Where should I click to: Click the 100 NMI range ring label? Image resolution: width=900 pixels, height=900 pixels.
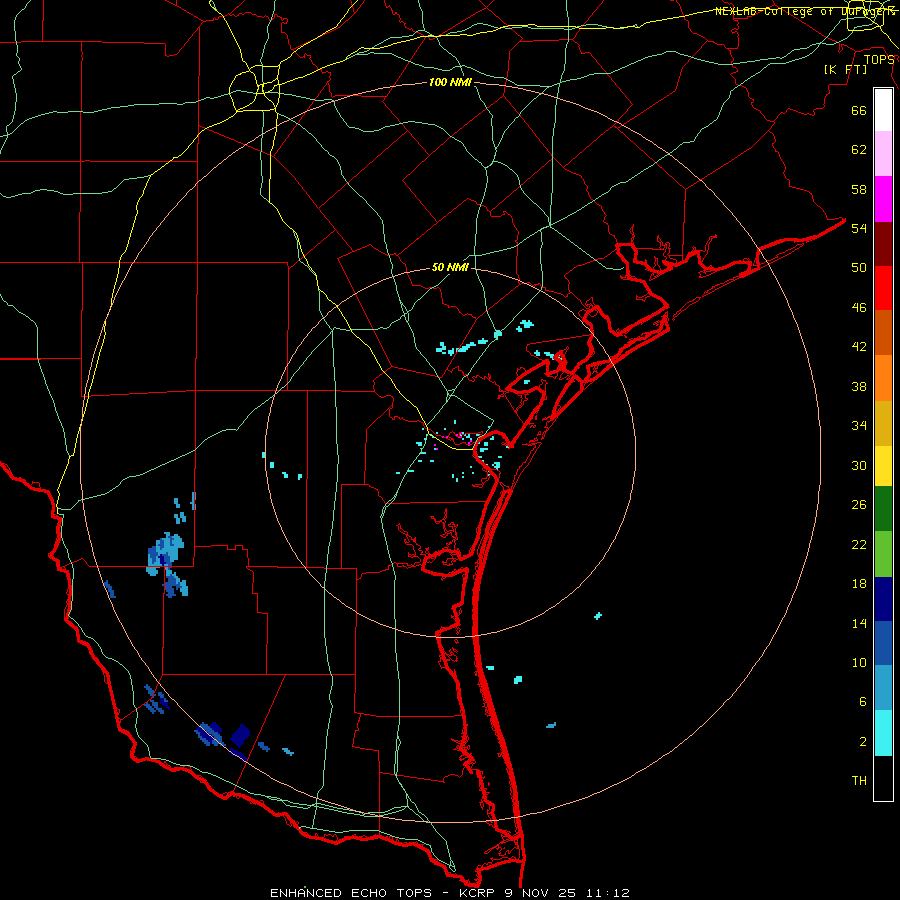point(450,82)
